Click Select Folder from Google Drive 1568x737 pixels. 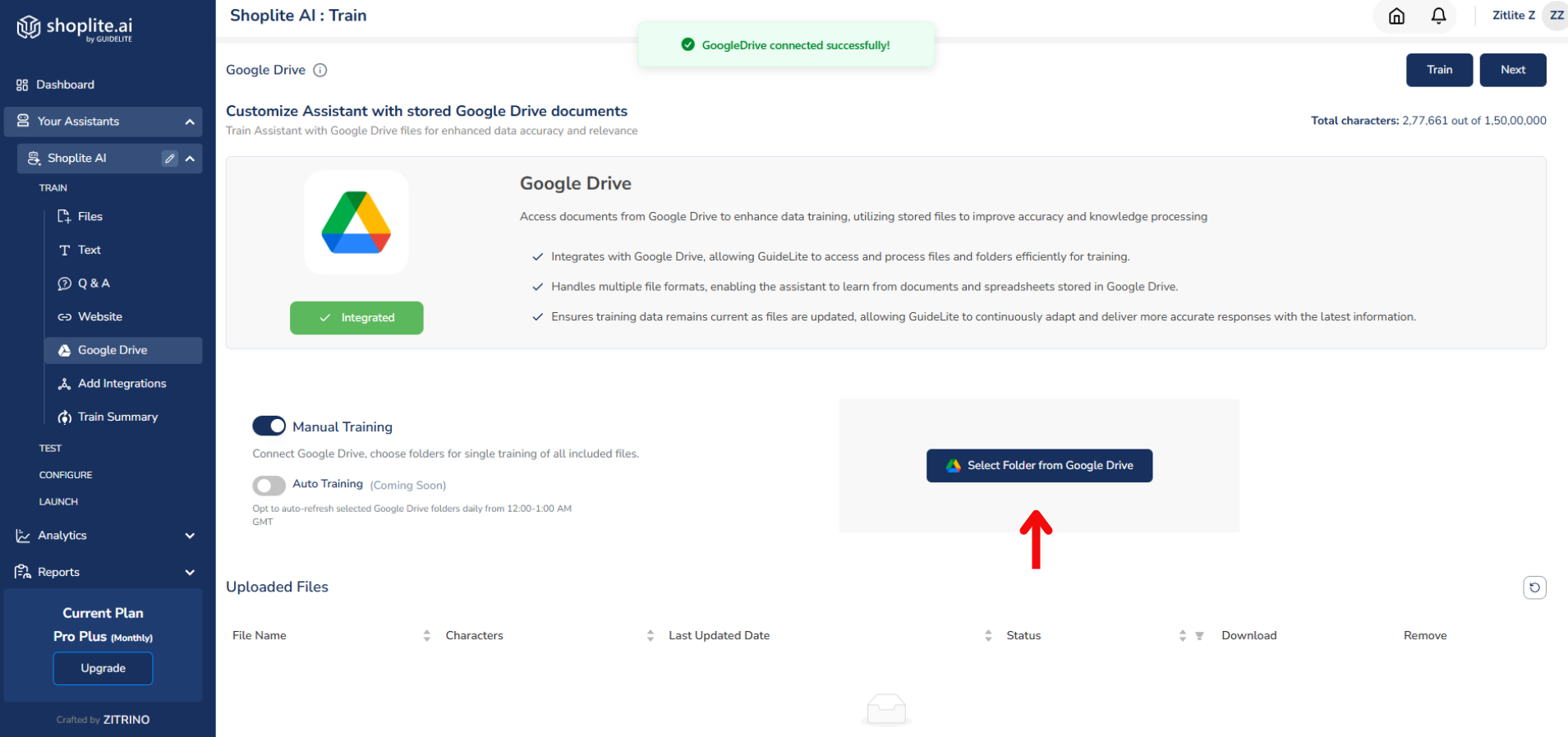tap(1039, 466)
